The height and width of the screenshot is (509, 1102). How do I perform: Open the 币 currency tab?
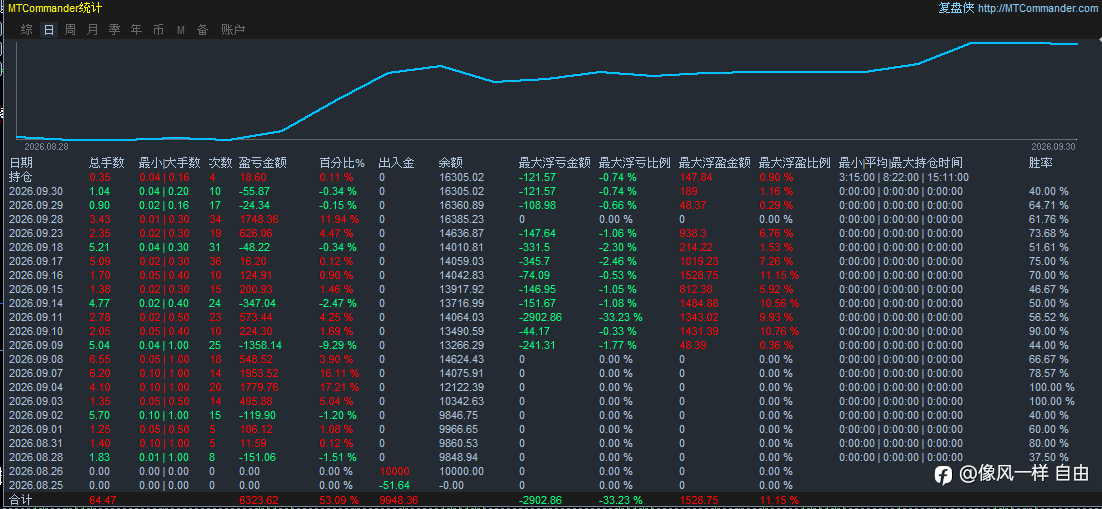click(159, 30)
